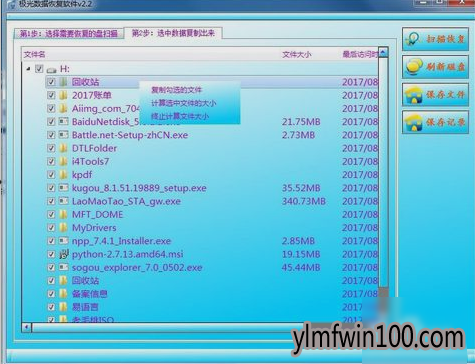Image resolution: width=475 pixels, height=364 pixels.
Task: Click the 2017账单 folder icon
Action: click(x=63, y=95)
